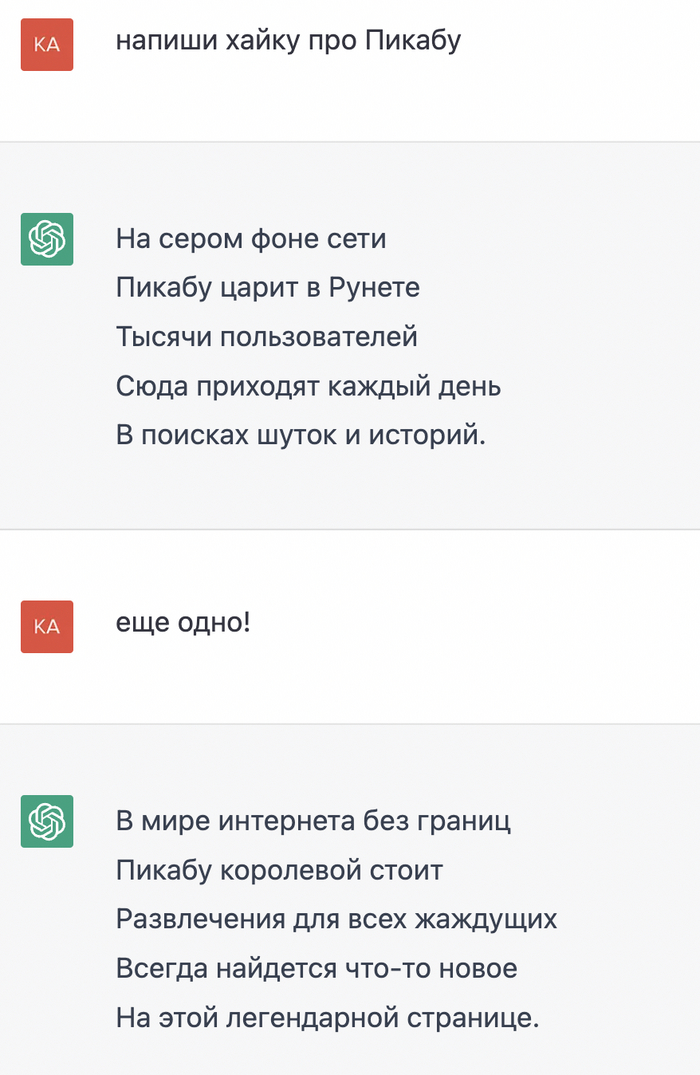
Task: Click the line 'Всегда найдется что-то новое'
Action: pos(317,969)
